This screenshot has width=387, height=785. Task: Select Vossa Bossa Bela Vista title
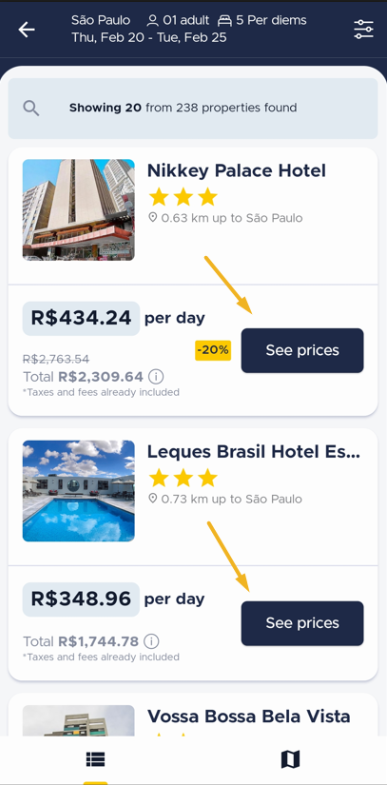click(248, 716)
